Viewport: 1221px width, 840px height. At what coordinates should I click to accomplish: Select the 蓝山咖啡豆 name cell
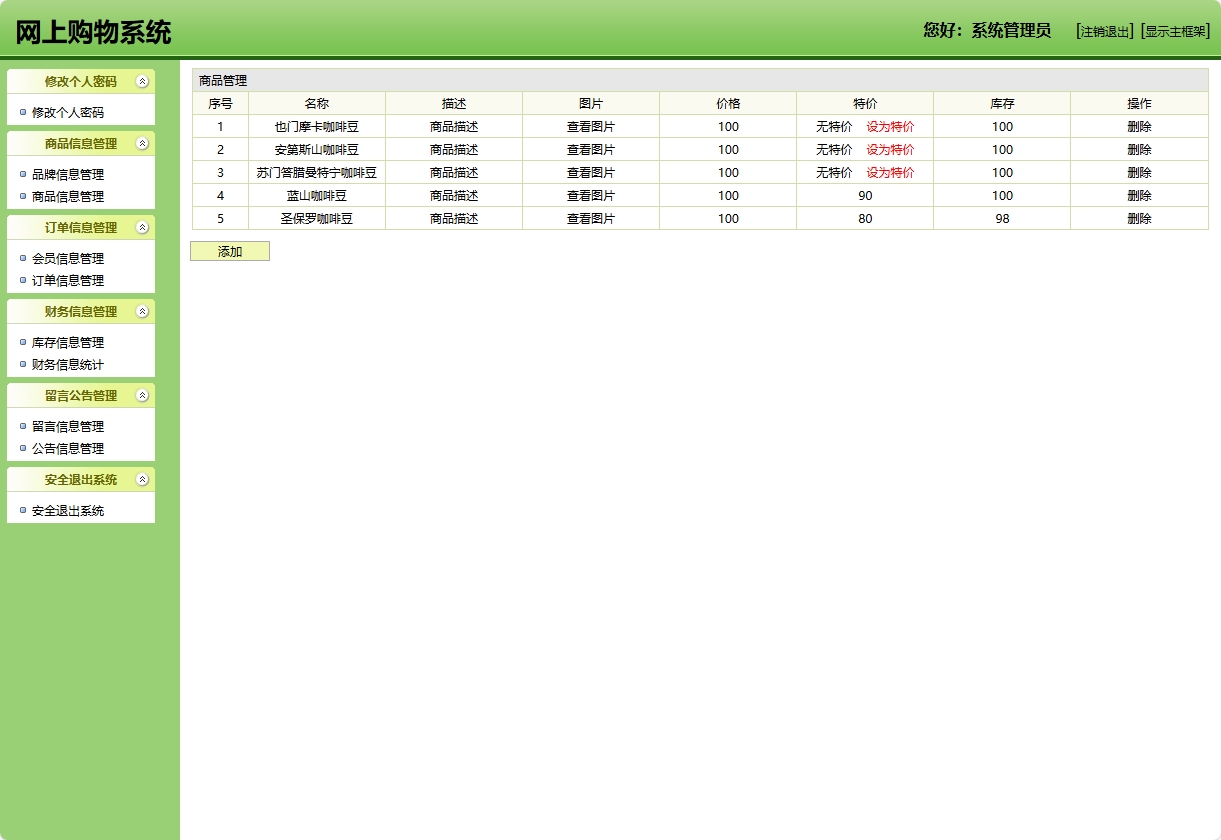[x=317, y=195]
